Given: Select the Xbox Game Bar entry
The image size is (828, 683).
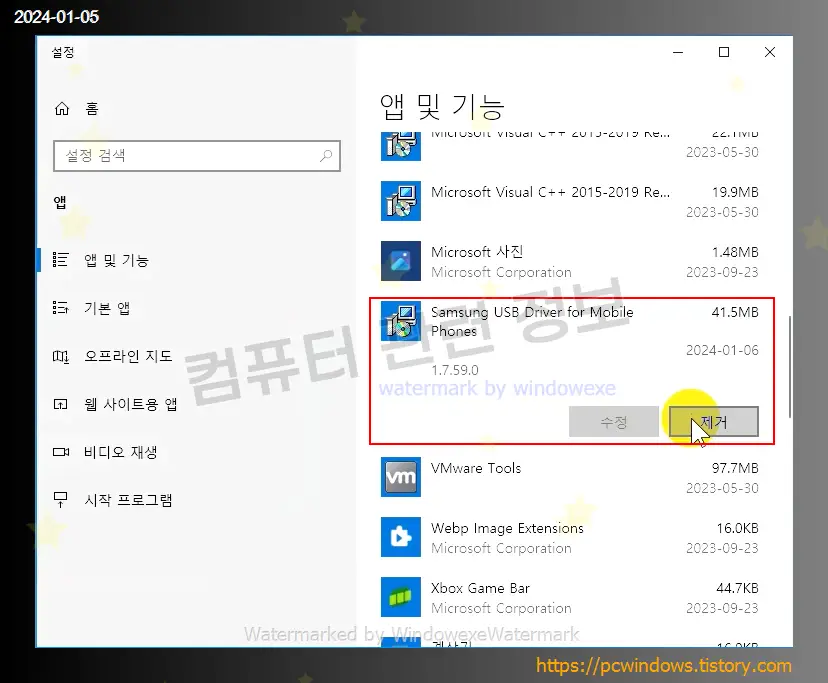Looking at the screenshot, I should click(569, 597).
